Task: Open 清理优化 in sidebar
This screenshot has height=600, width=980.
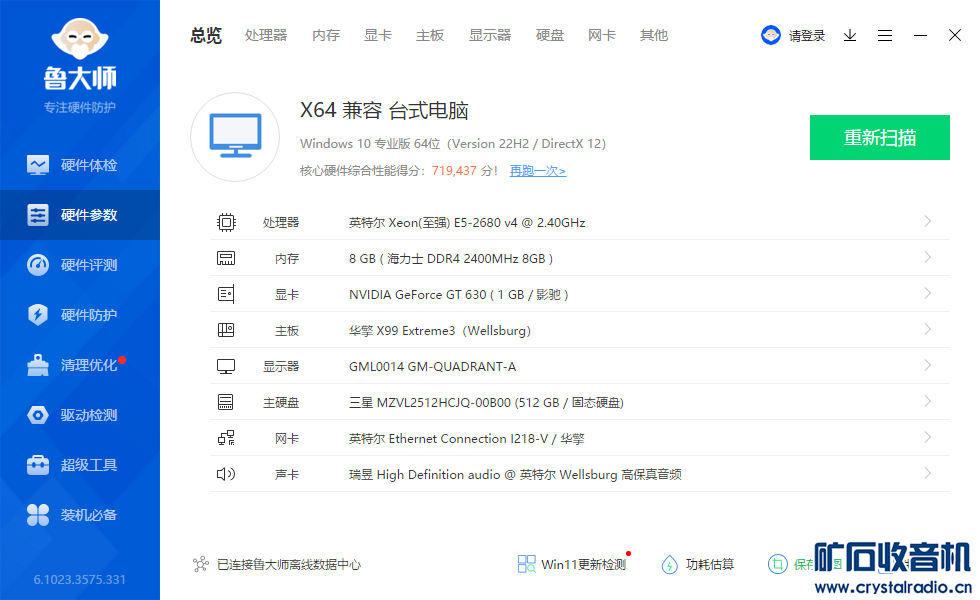Action: tap(80, 365)
